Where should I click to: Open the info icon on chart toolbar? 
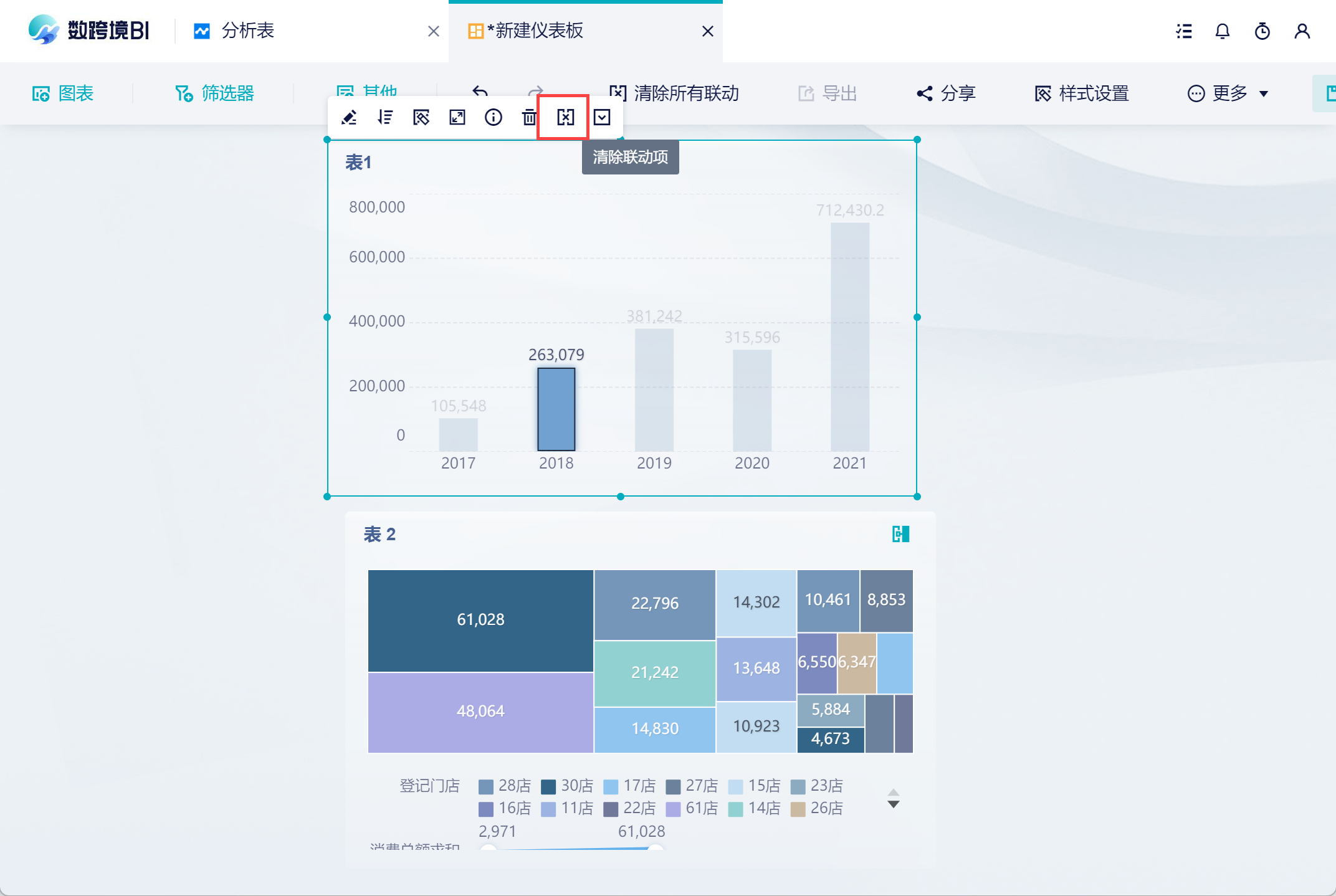coord(494,117)
